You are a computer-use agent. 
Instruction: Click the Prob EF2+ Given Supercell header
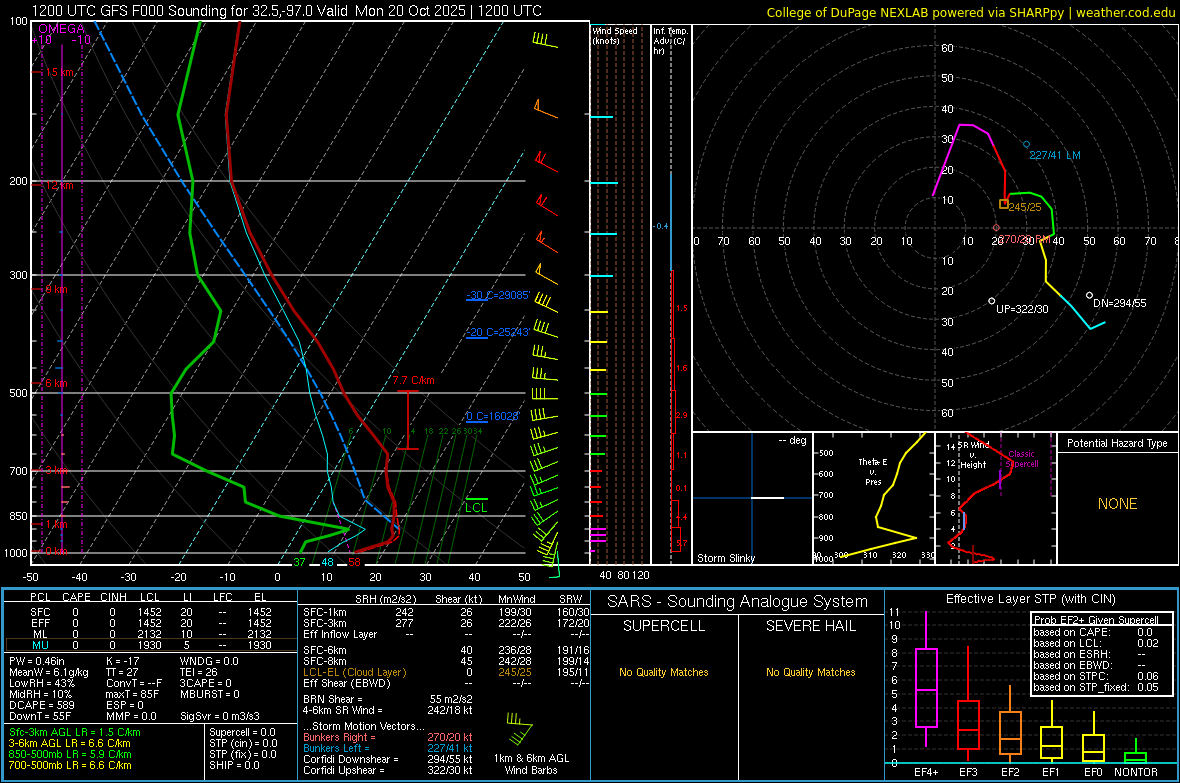tap(1096, 620)
